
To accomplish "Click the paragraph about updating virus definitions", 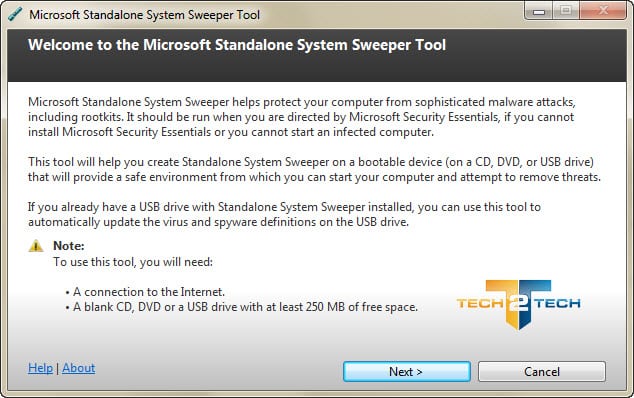I will pyautogui.click(x=284, y=214).
